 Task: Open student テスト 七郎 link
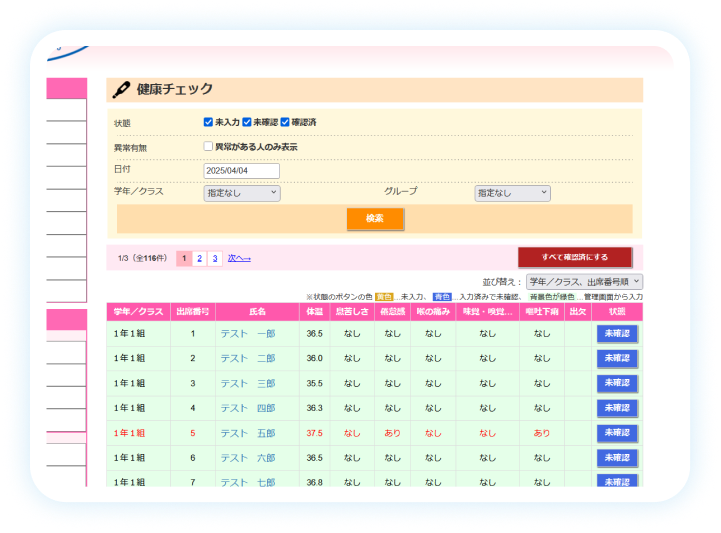(x=248, y=482)
